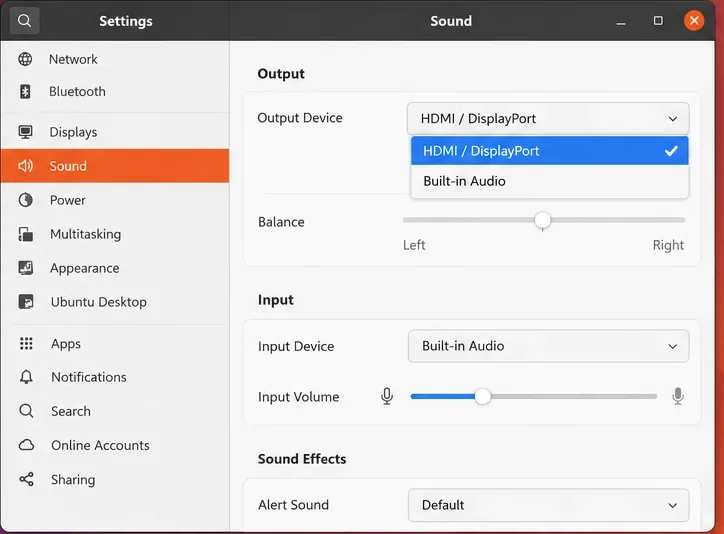Click the Input Volume slider handle
This screenshot has height=534, width=724.
[483, 396]
